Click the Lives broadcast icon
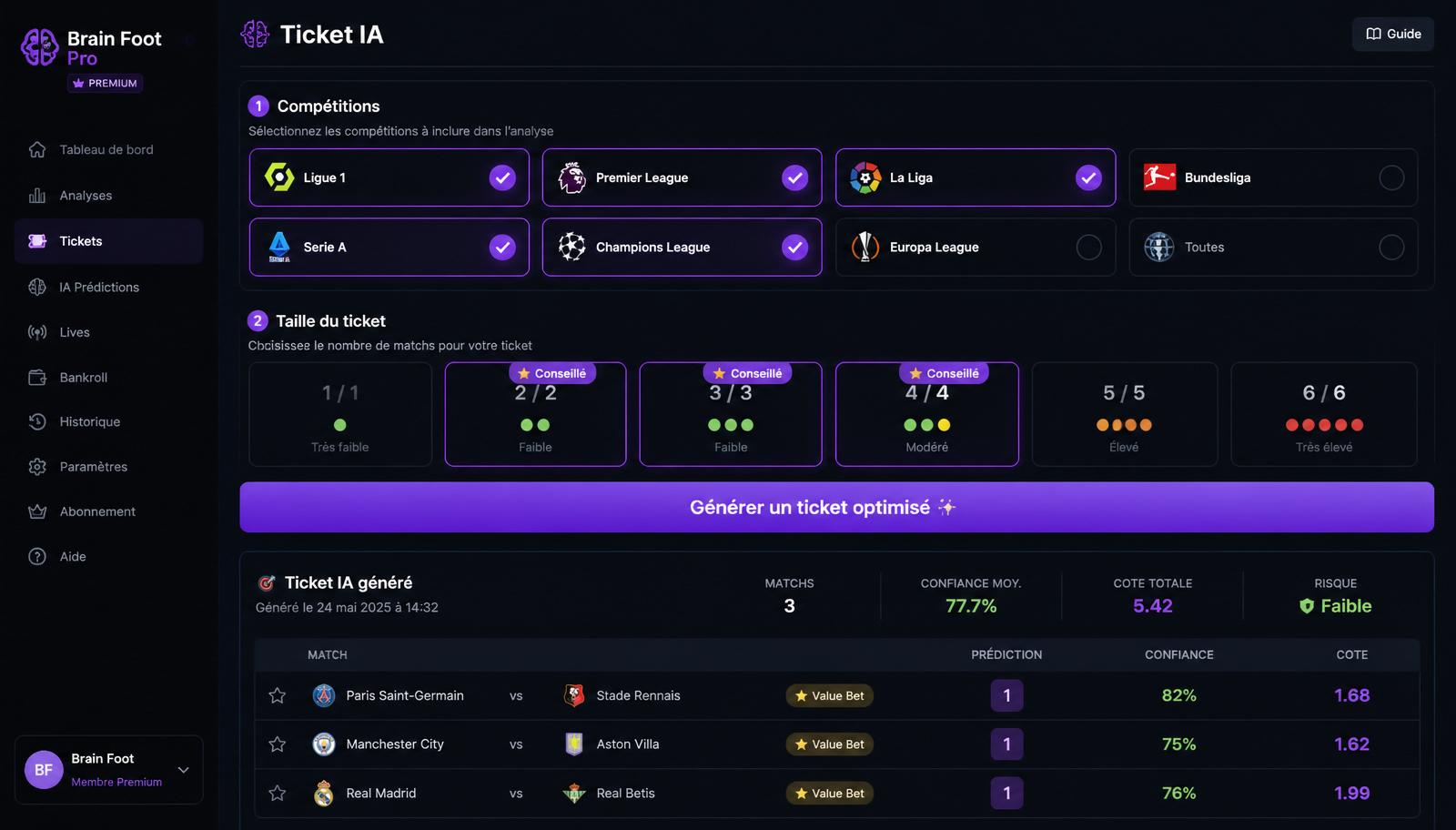 pos(37,332)
